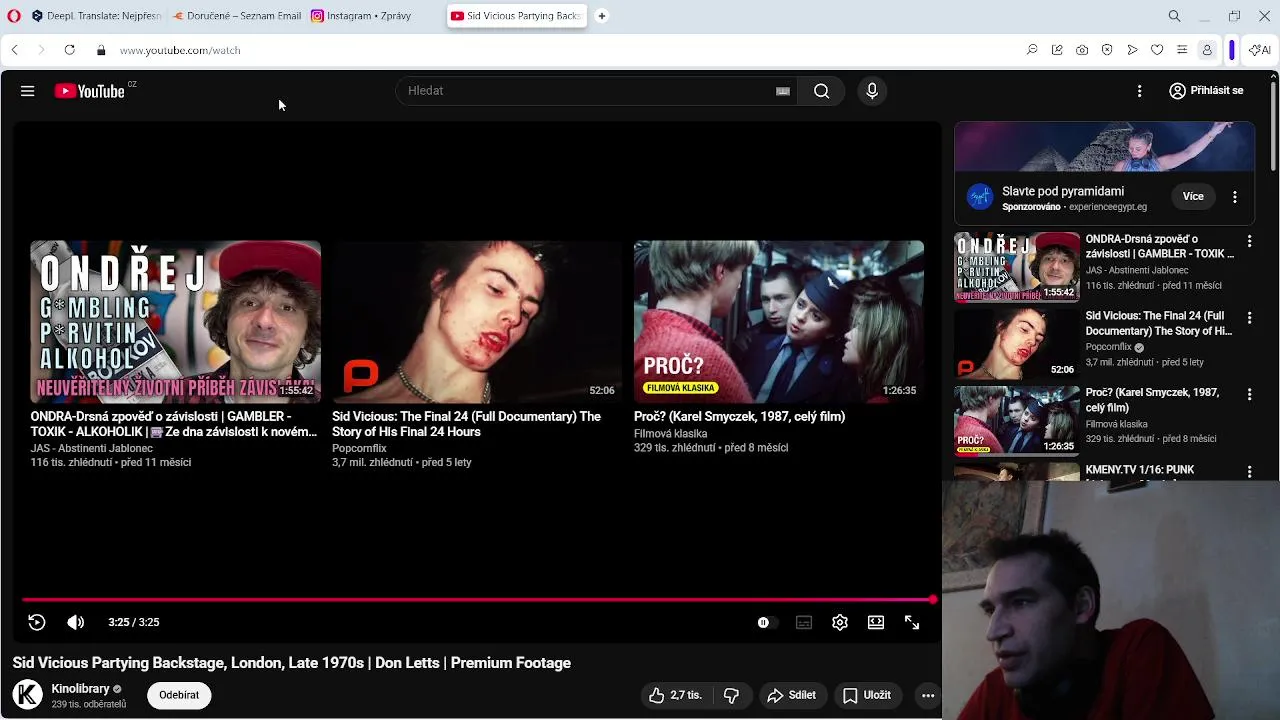1280x720 pixels.
Task: Toggle subtitles with the captions icon
Action: point(804,622)
